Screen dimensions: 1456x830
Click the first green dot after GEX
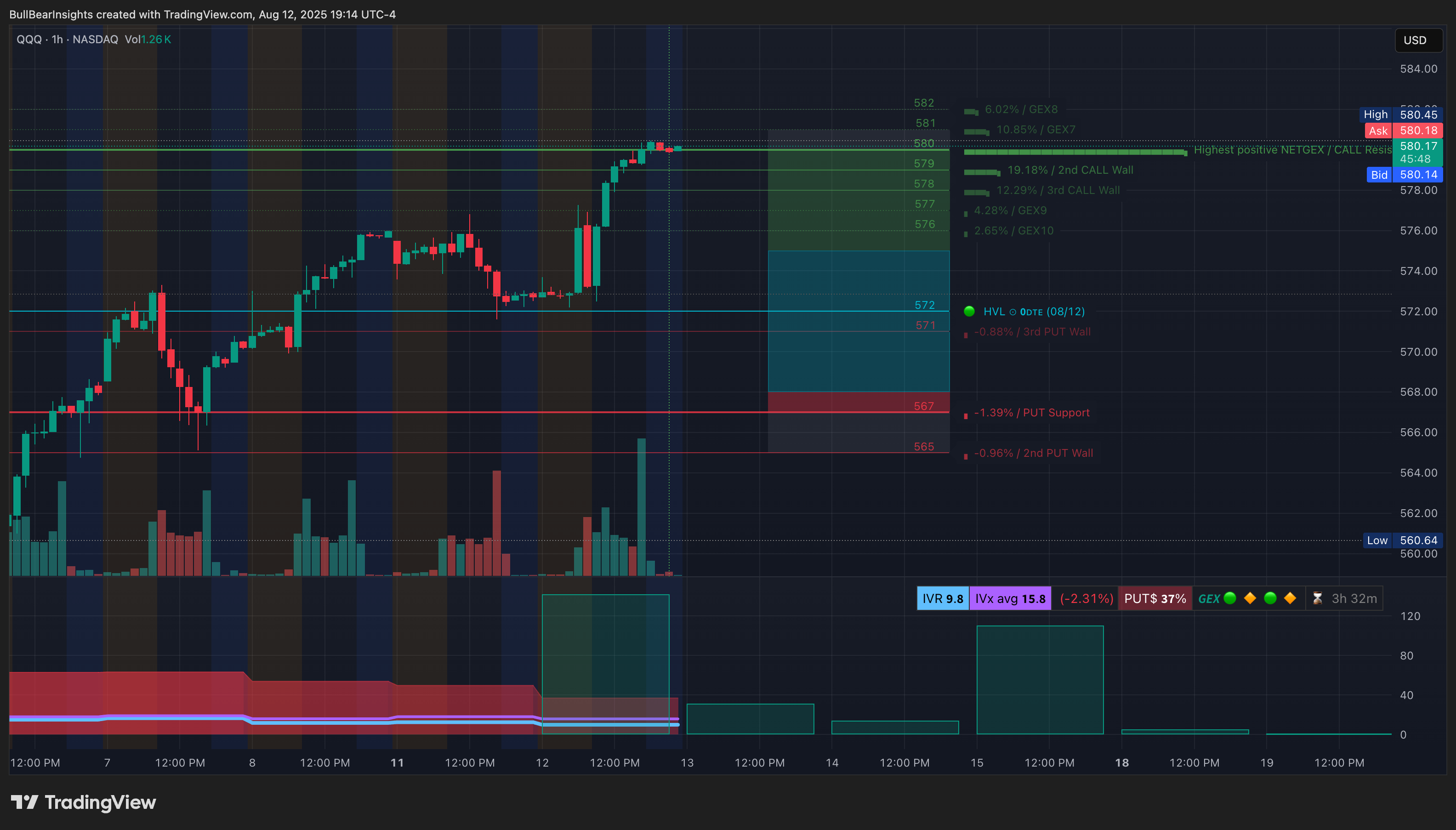(x=1230, y=598)
